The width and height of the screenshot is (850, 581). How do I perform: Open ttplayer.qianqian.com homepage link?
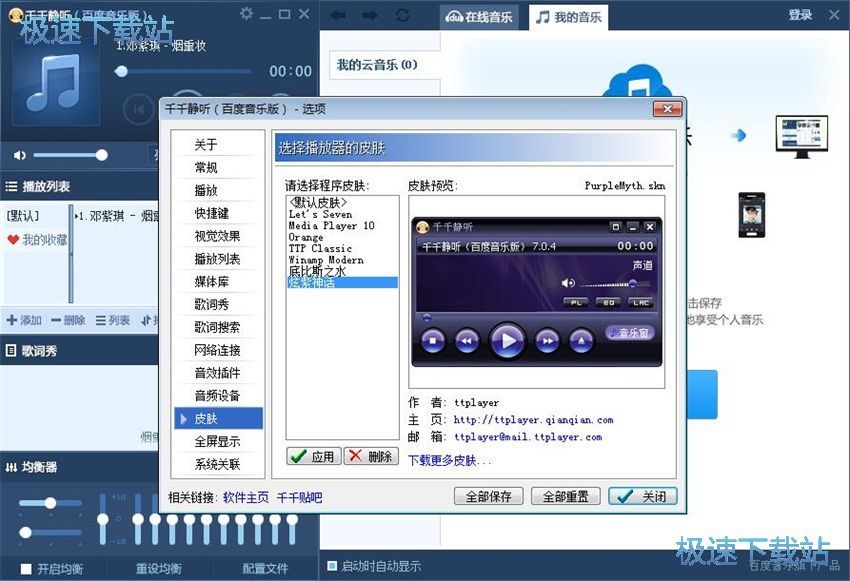coord(533,419)
